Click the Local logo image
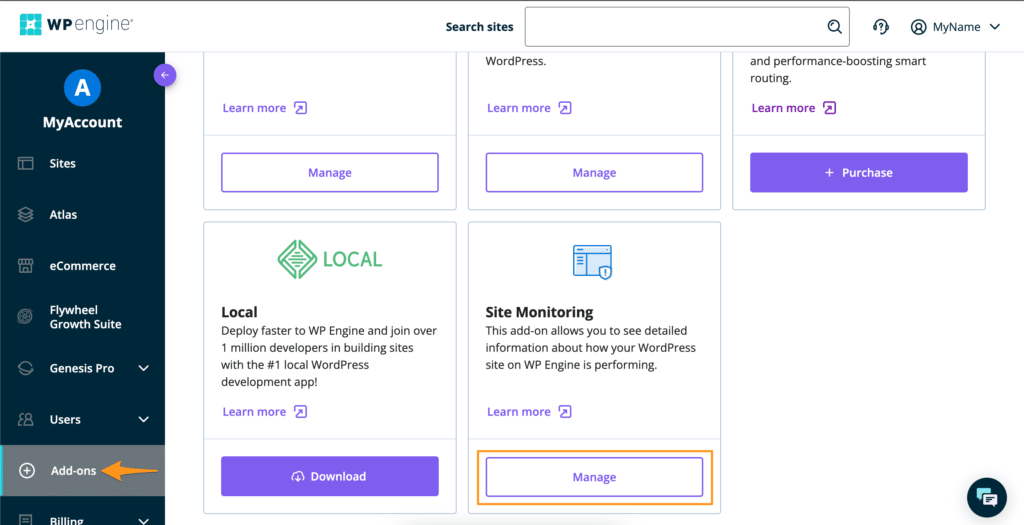The width and height of the screenshot is (1024, 525). click(x=329, y=259)
